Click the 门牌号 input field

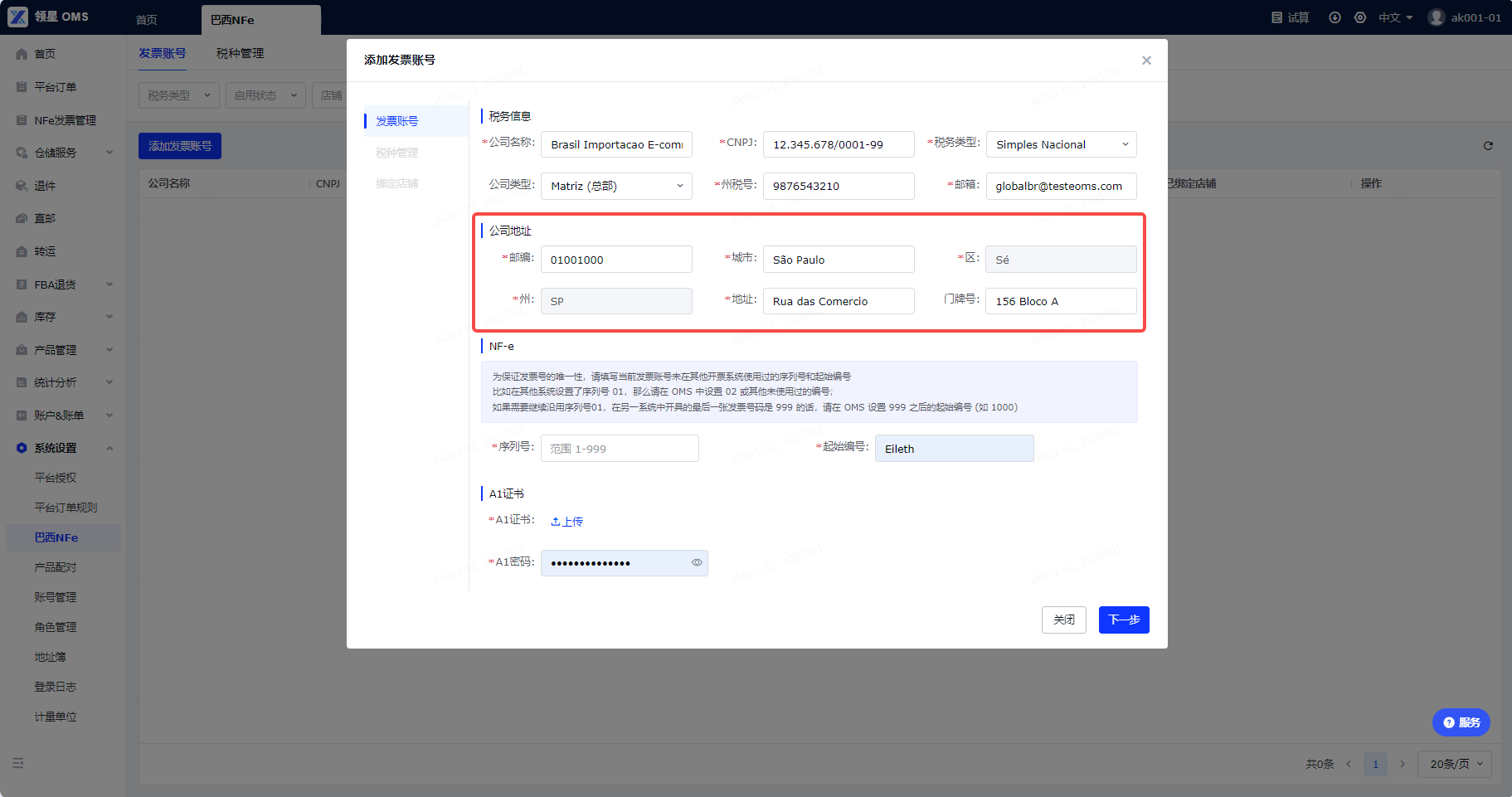pyautogui.click(x=1061, y=301)
